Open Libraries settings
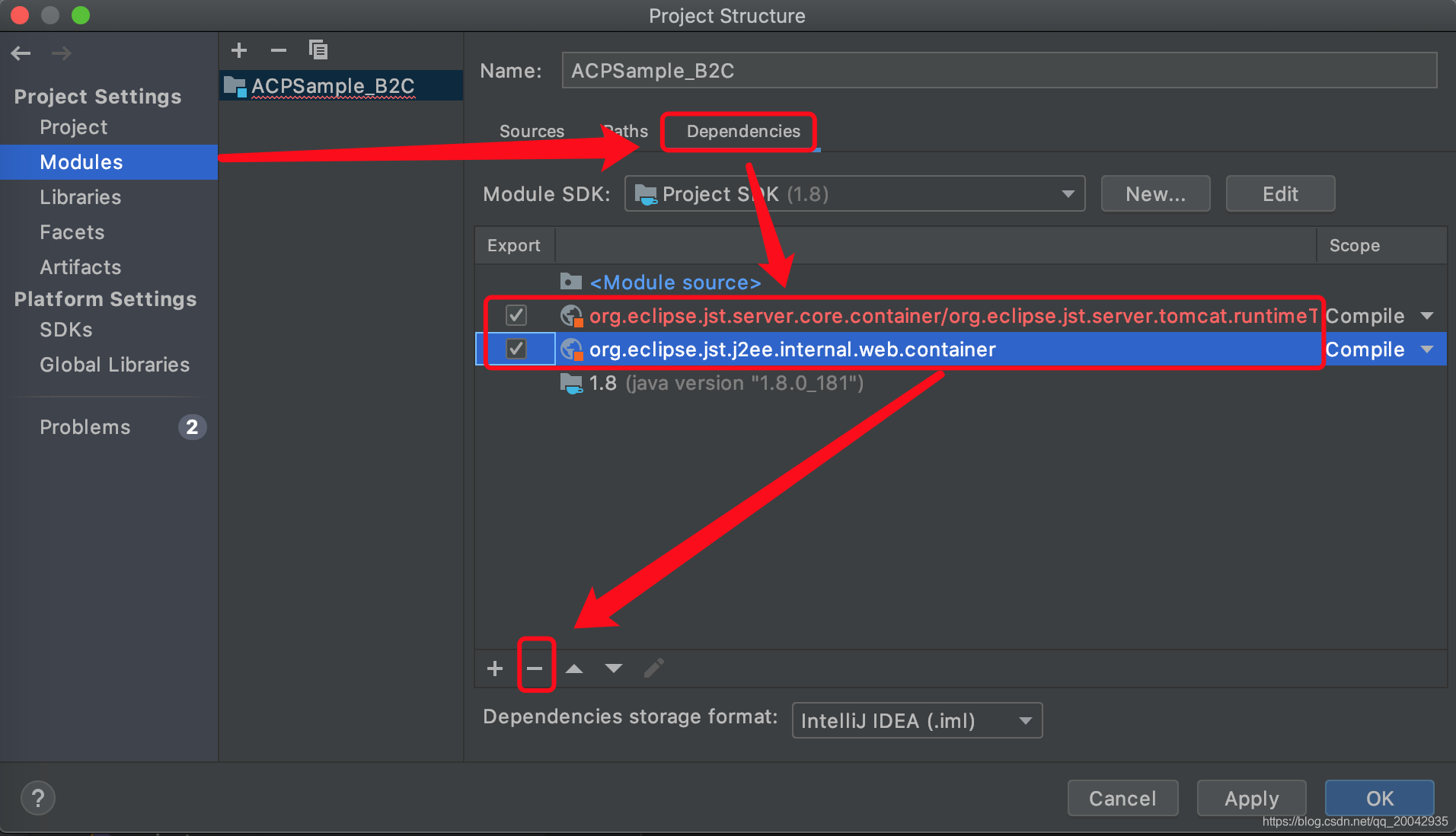This screenshot has height=836, width=1456. point(81,197)
